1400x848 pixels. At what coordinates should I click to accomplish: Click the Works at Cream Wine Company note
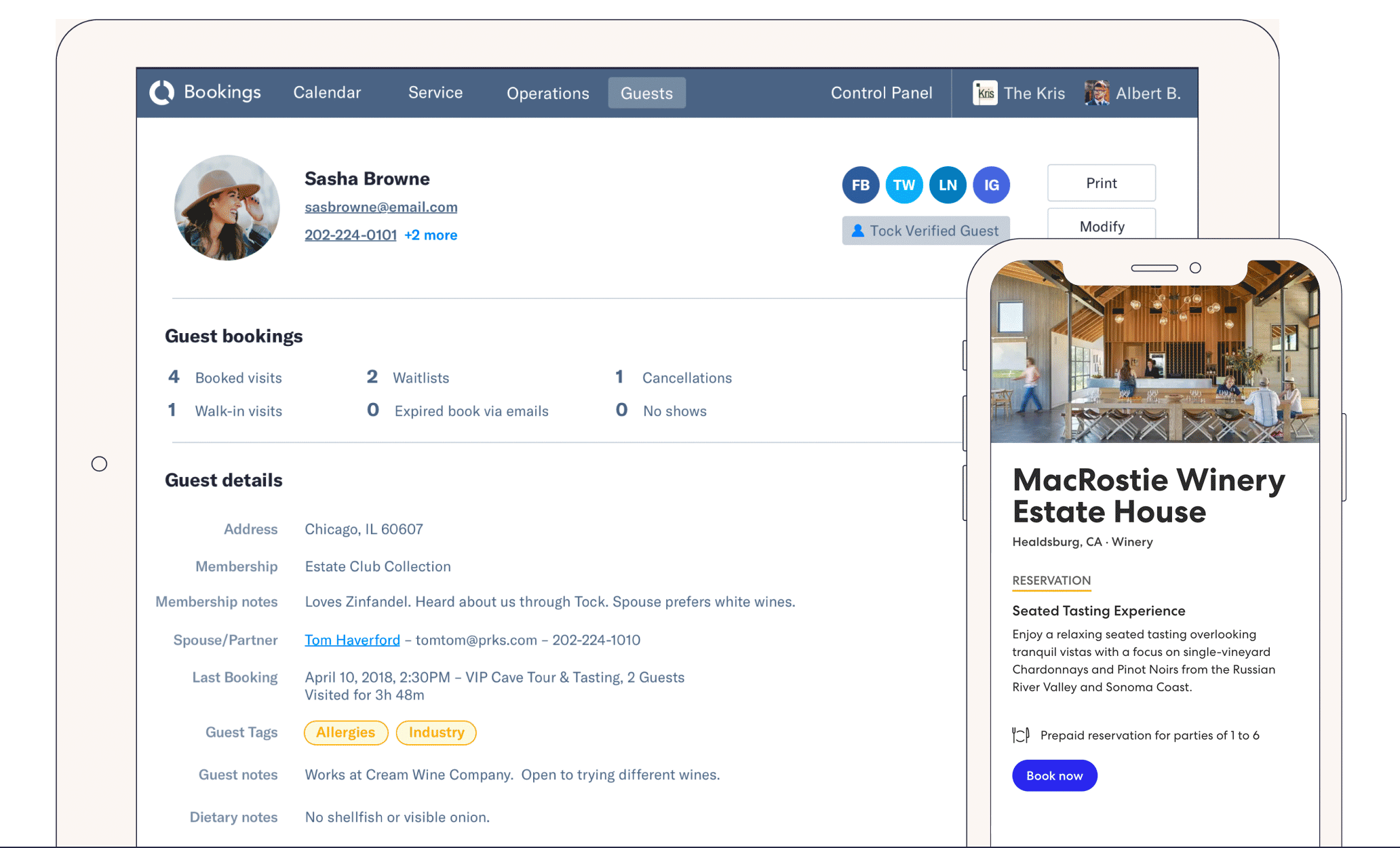click(x=512, y=775)
